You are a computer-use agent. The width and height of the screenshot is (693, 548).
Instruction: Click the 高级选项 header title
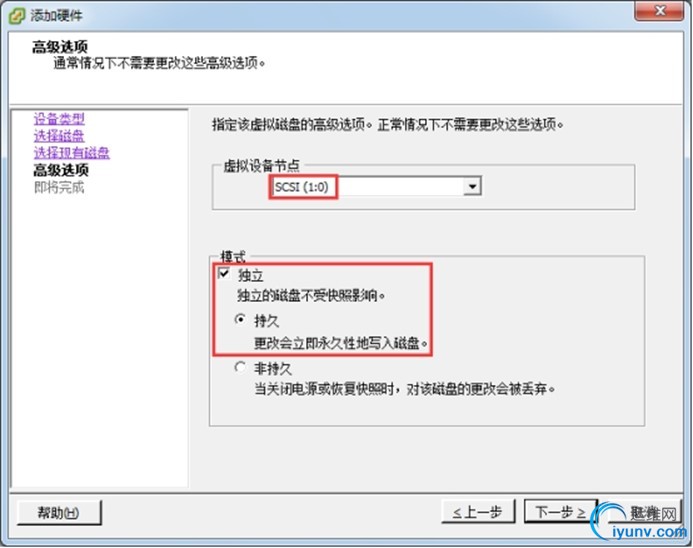coord(60,47)
